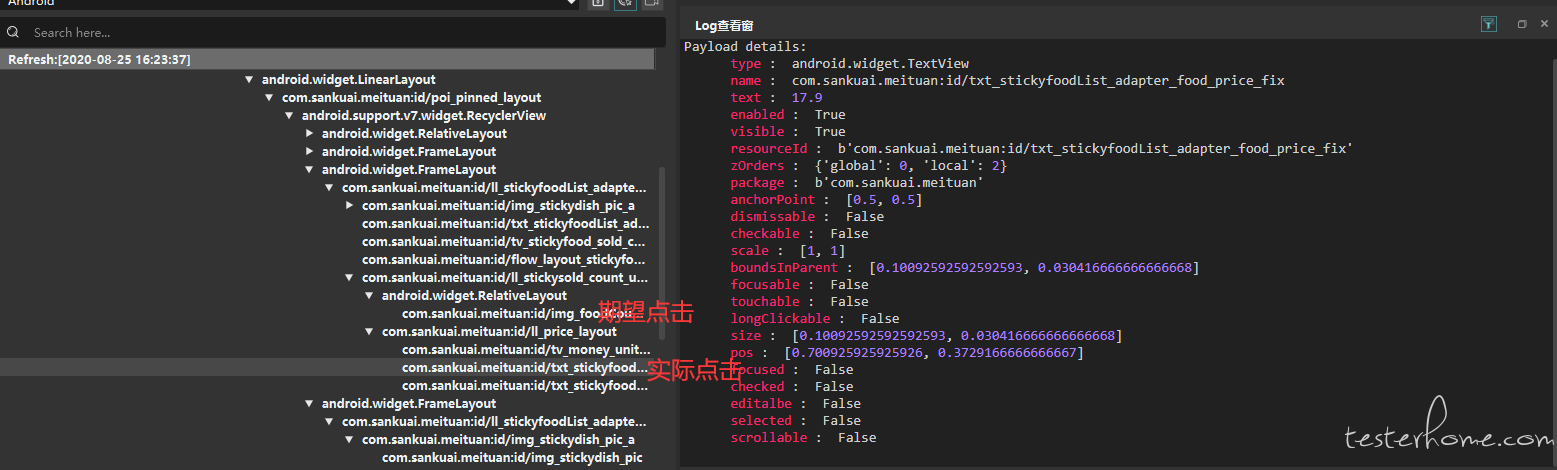Select the flow_layout_stickyfo... tree row
The height and width of the screenshot is (470, 1557).
pyautogui.click(x=505, y=259)
